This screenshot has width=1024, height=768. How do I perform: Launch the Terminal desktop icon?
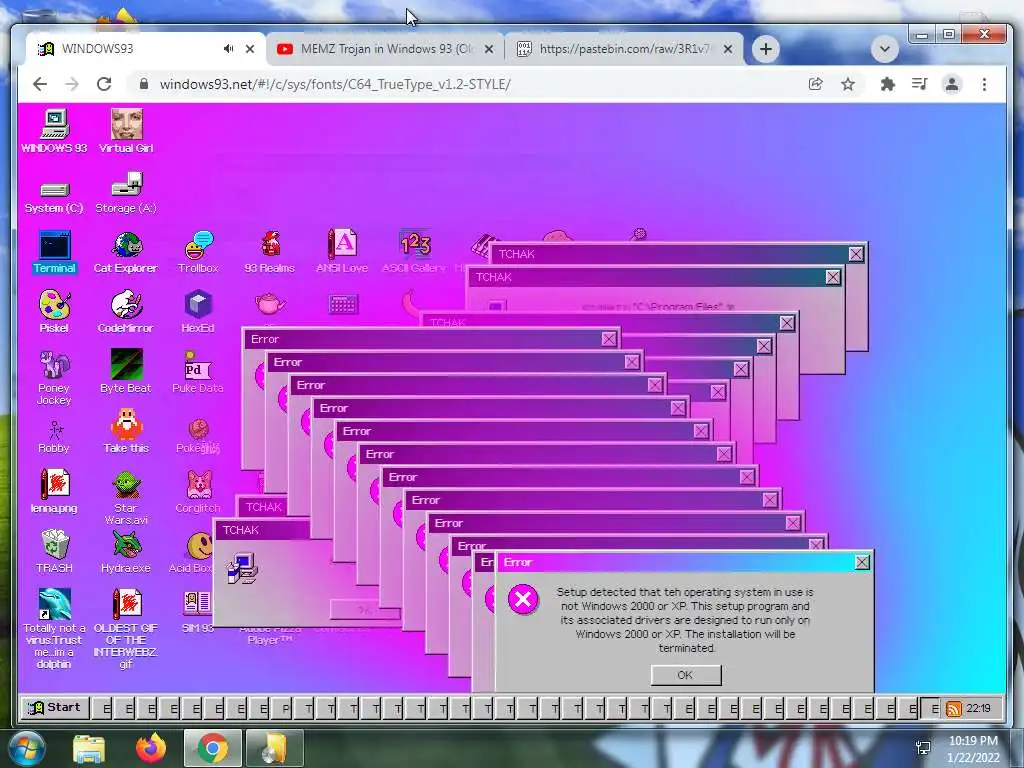click(55, 252)
